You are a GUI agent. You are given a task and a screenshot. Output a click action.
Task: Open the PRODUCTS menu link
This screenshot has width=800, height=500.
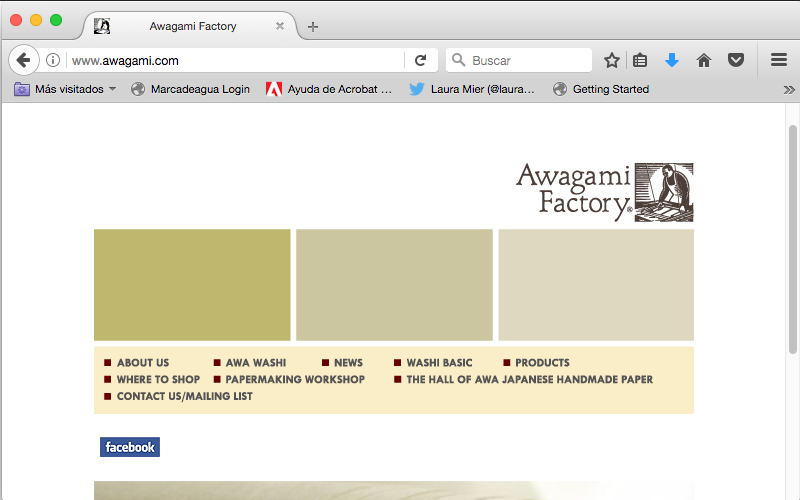(541, 363)
